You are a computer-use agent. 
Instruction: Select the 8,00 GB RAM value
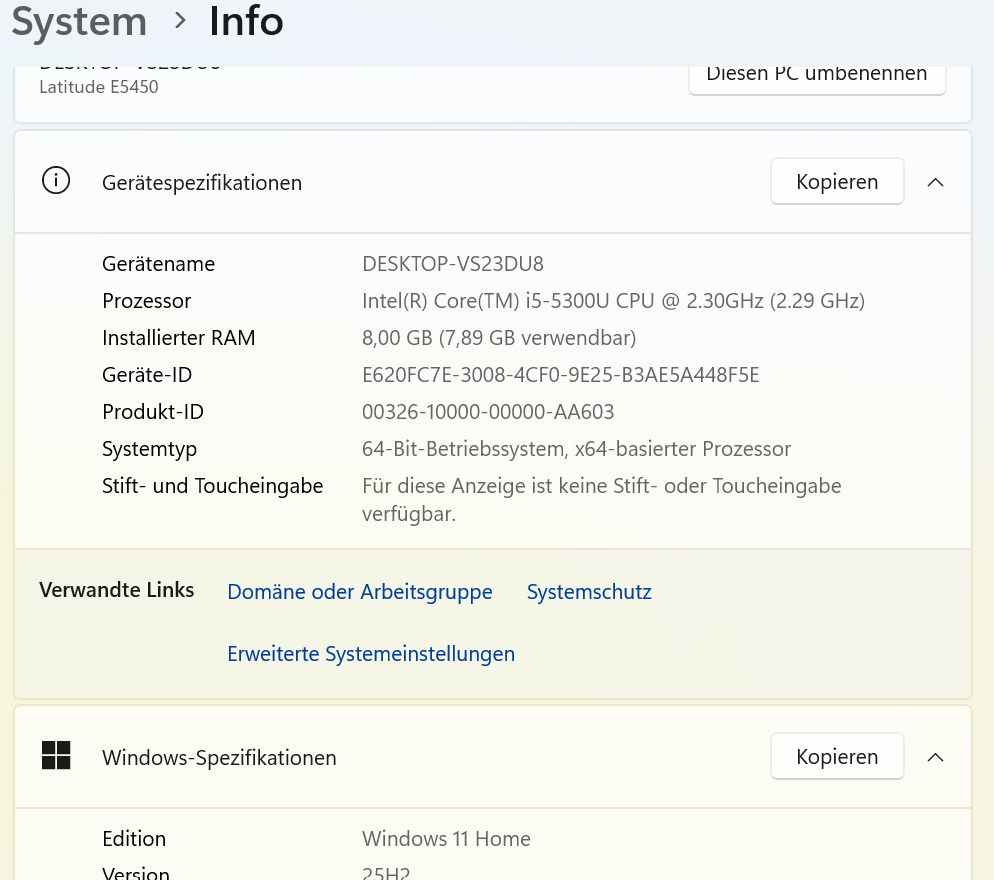pyautogui.click(x=499, y=338)
